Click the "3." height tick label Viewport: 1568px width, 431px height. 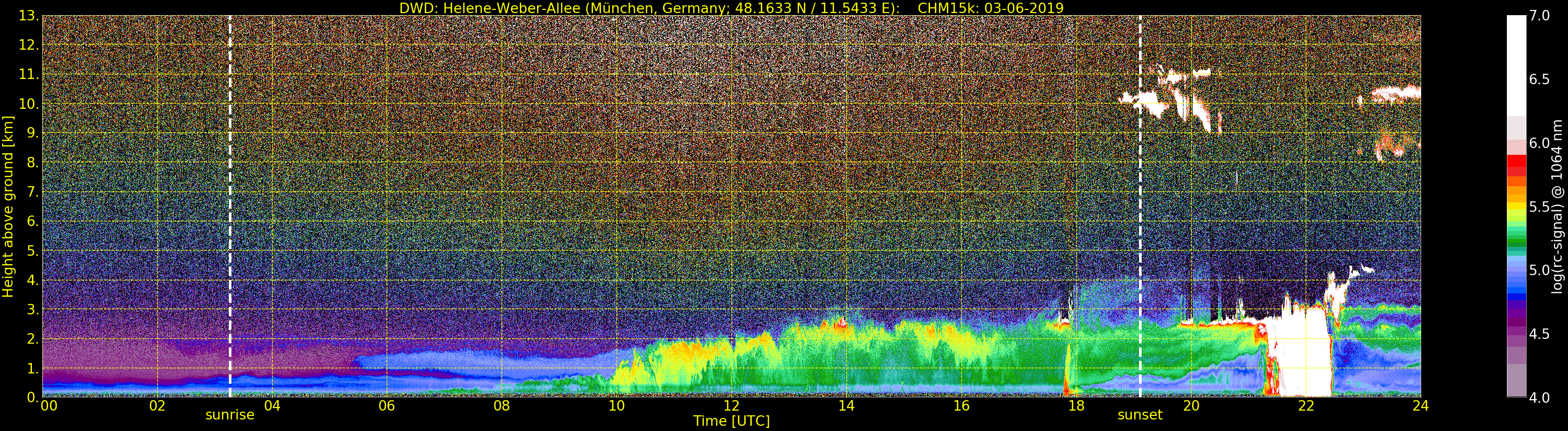pos(32,310)
